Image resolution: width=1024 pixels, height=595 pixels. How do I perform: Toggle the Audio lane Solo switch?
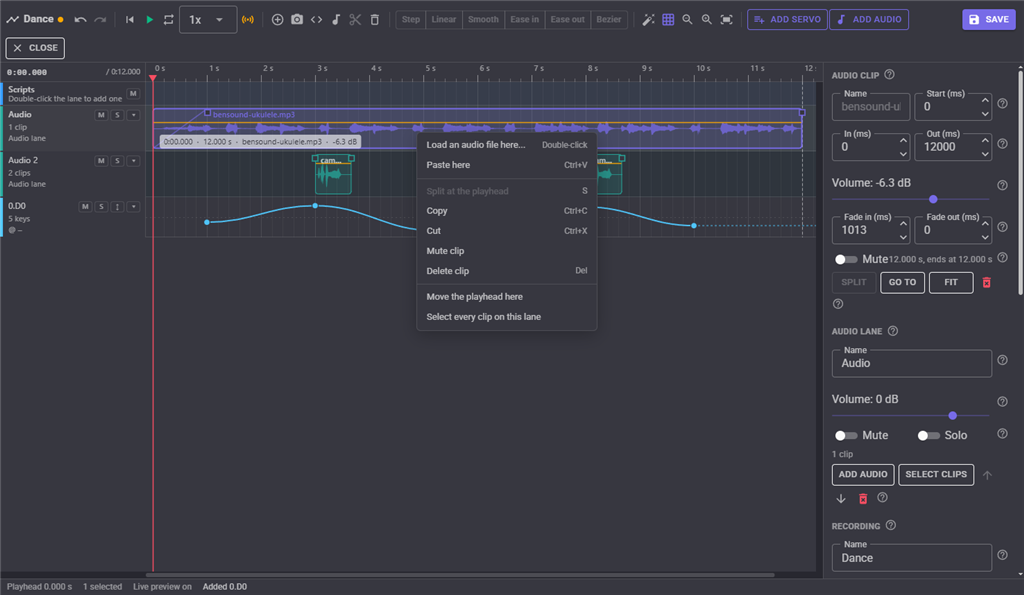(x=928, y=436)
